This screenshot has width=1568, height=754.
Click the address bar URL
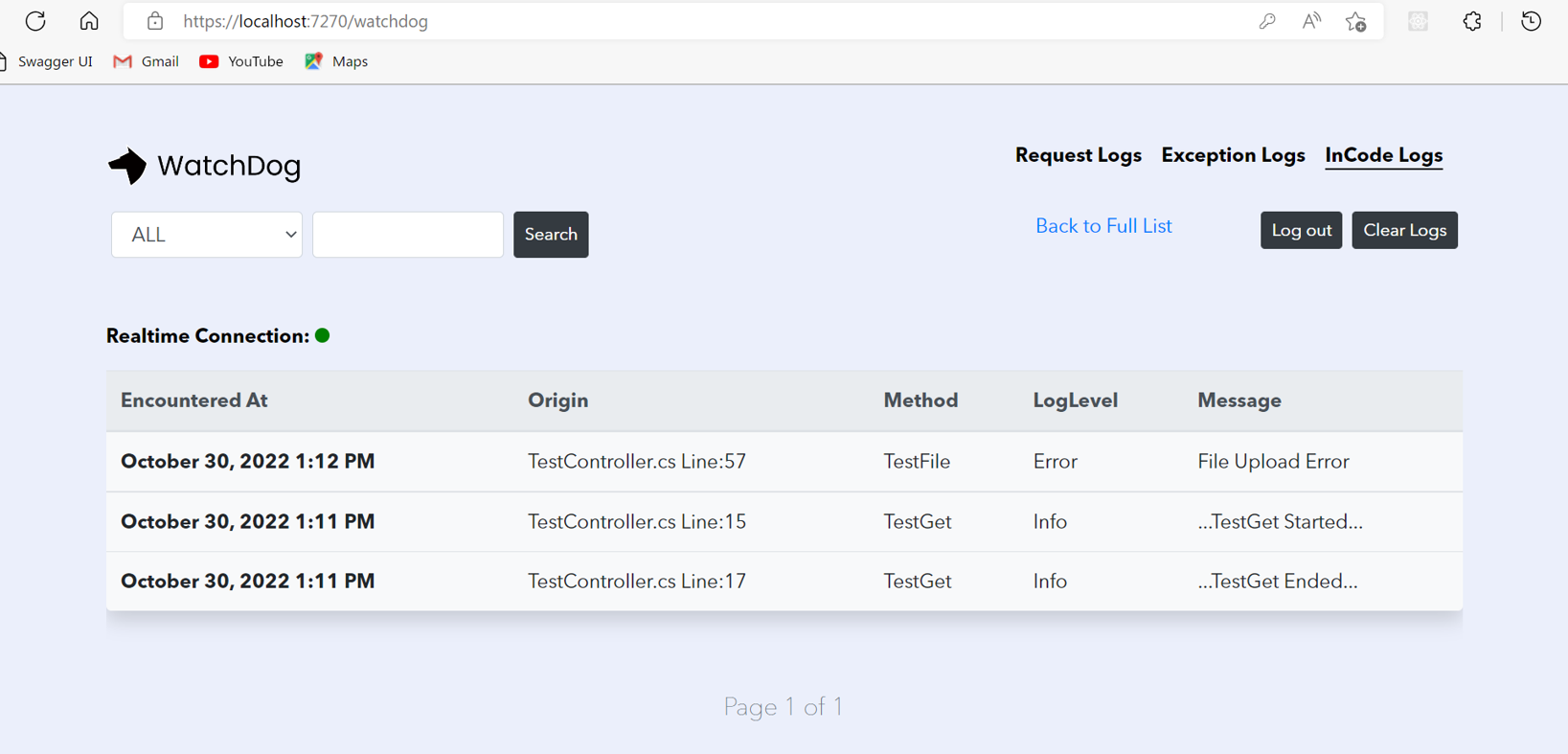[306, 21]
